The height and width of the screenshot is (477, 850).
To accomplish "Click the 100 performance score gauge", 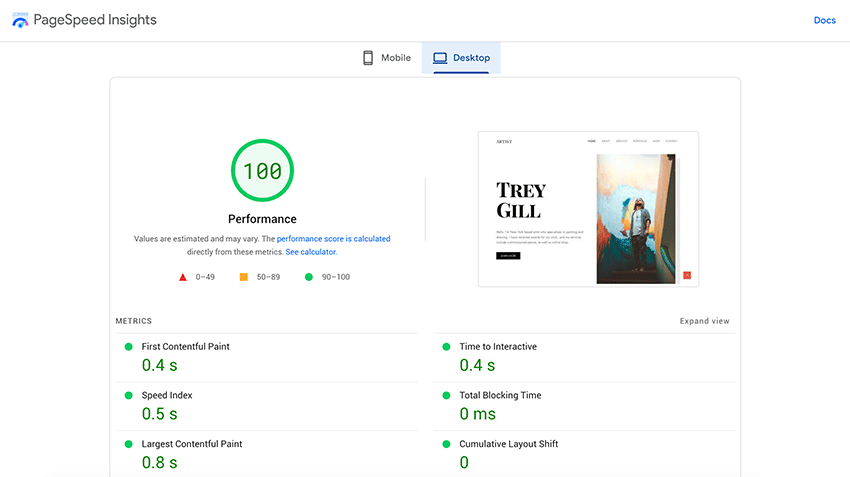I will click(x=262, y=170).
